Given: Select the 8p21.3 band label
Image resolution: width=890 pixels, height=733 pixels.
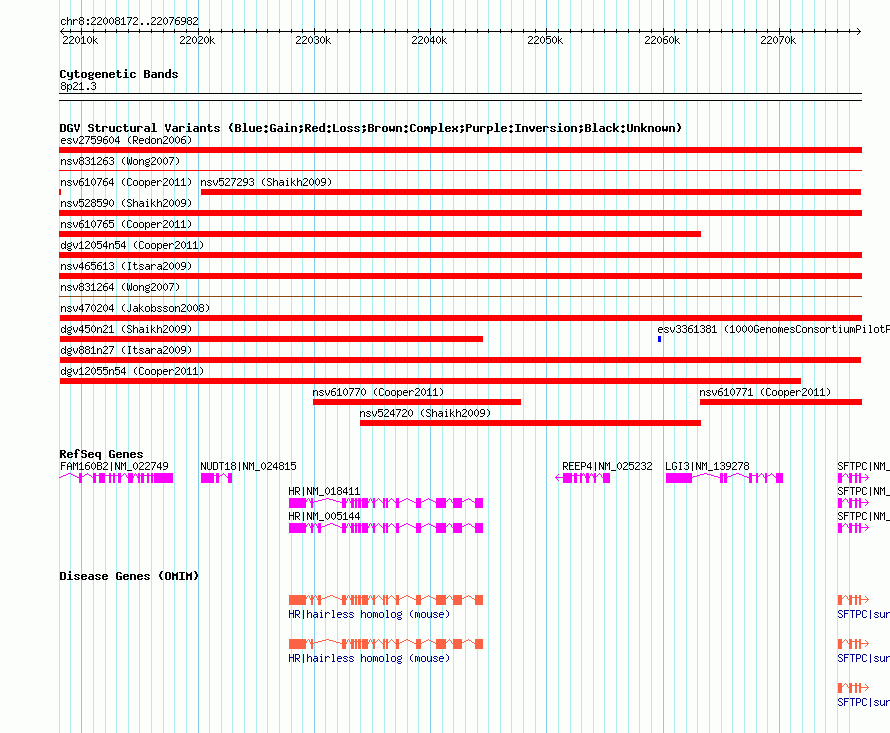Looking at the screenshot, I should point(78,86).
